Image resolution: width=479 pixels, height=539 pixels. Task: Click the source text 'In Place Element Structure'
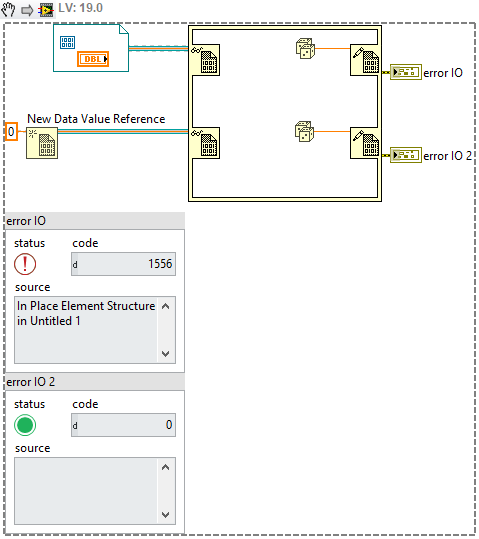[86, 306]
